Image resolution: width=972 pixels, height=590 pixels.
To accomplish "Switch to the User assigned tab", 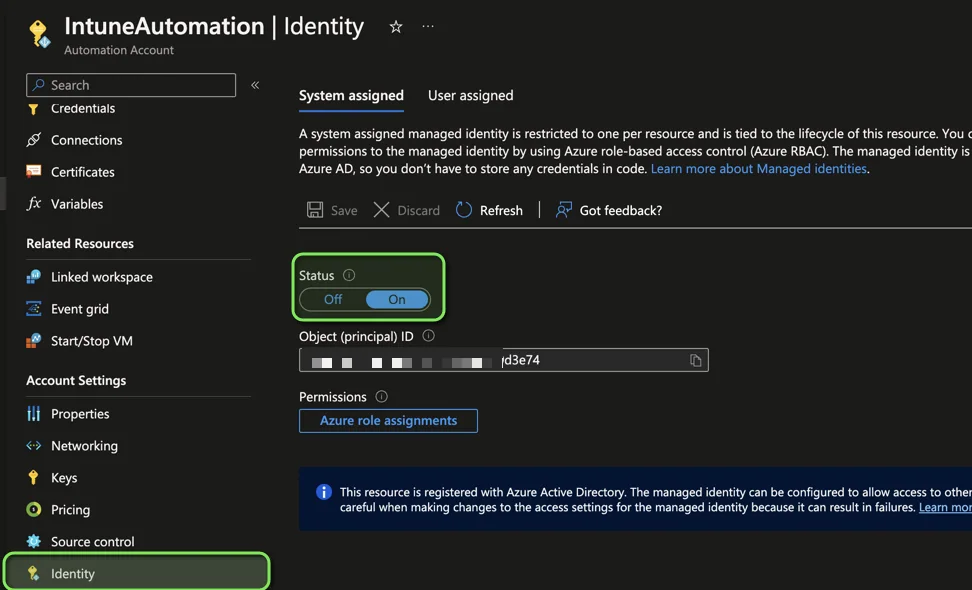I will click(471, 95).
